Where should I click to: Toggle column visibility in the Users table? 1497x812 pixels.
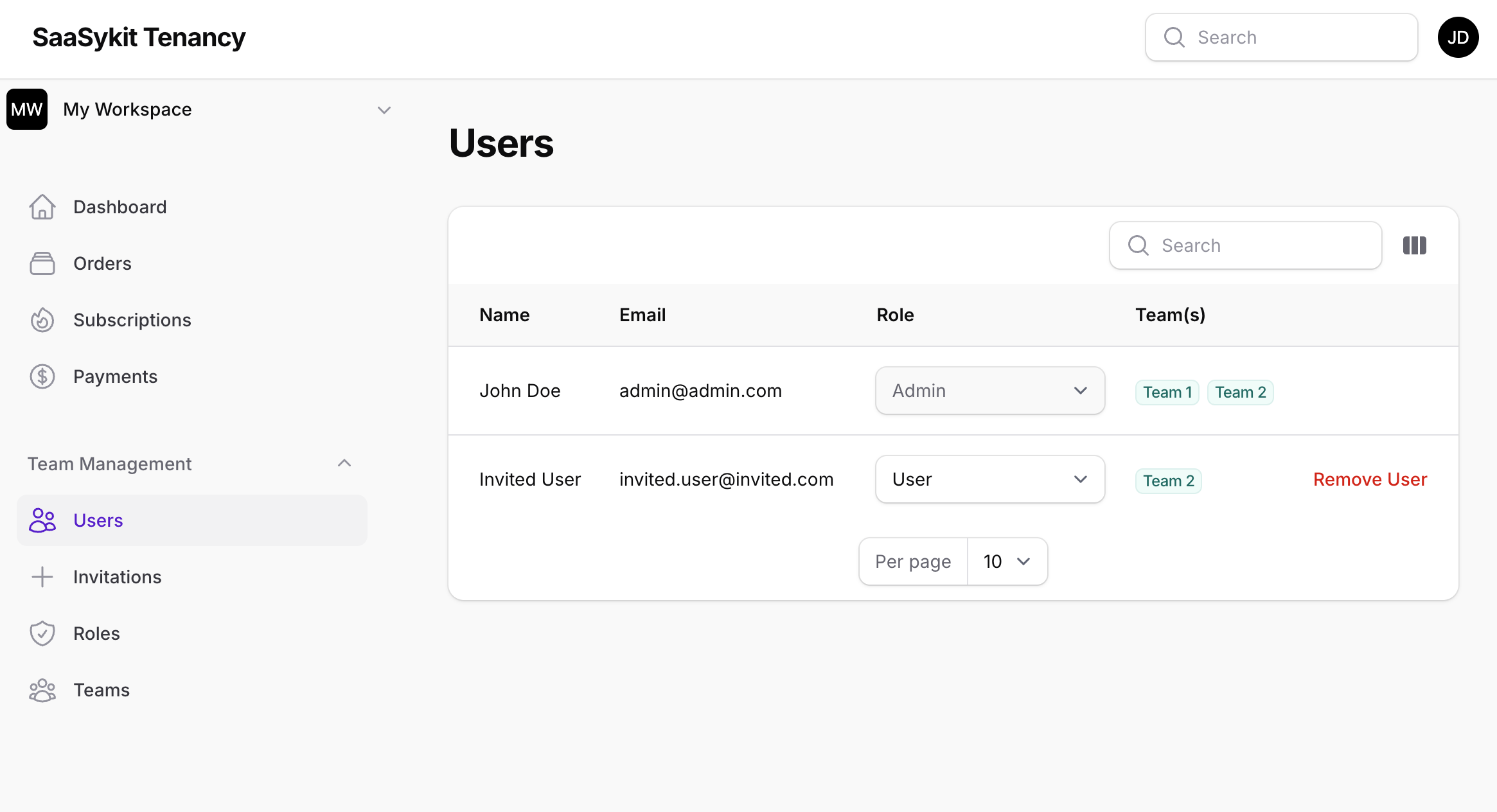point(1414,245)
